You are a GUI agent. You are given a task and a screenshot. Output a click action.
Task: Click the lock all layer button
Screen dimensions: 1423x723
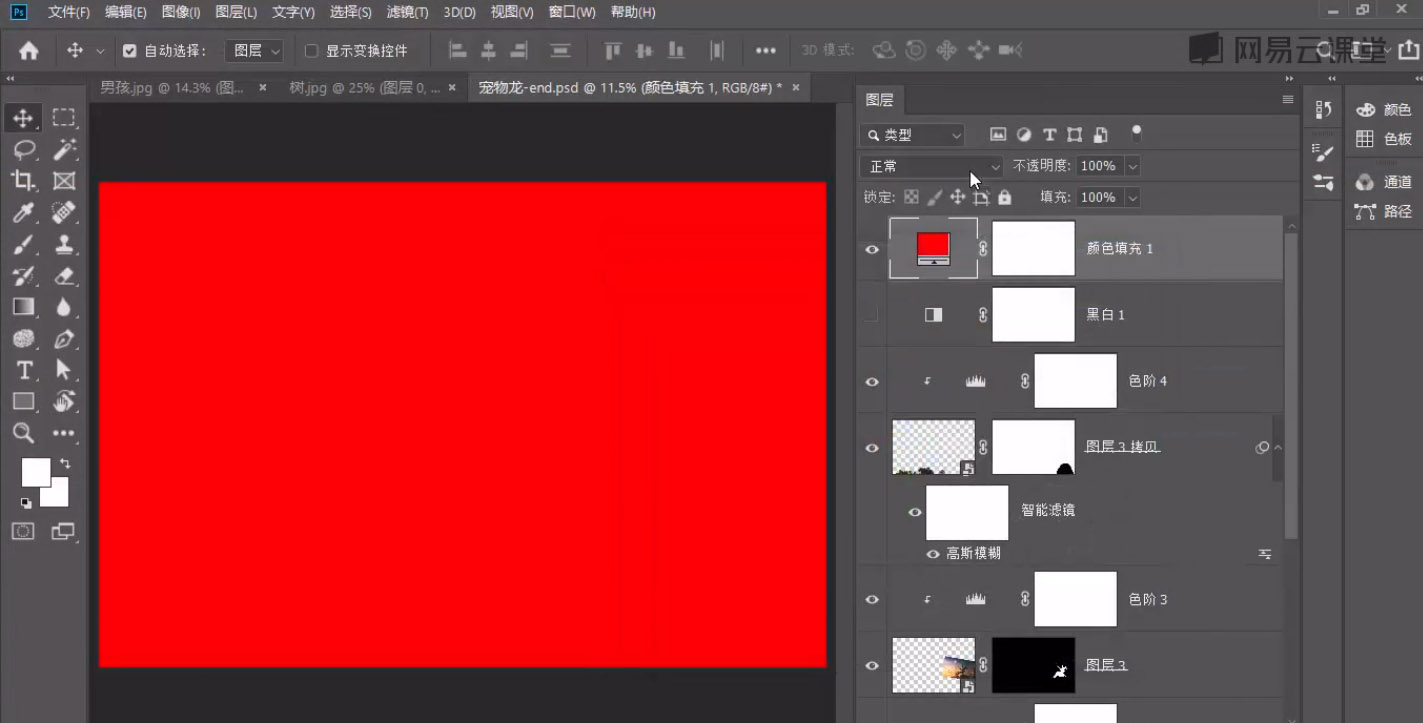[1004, 198]
